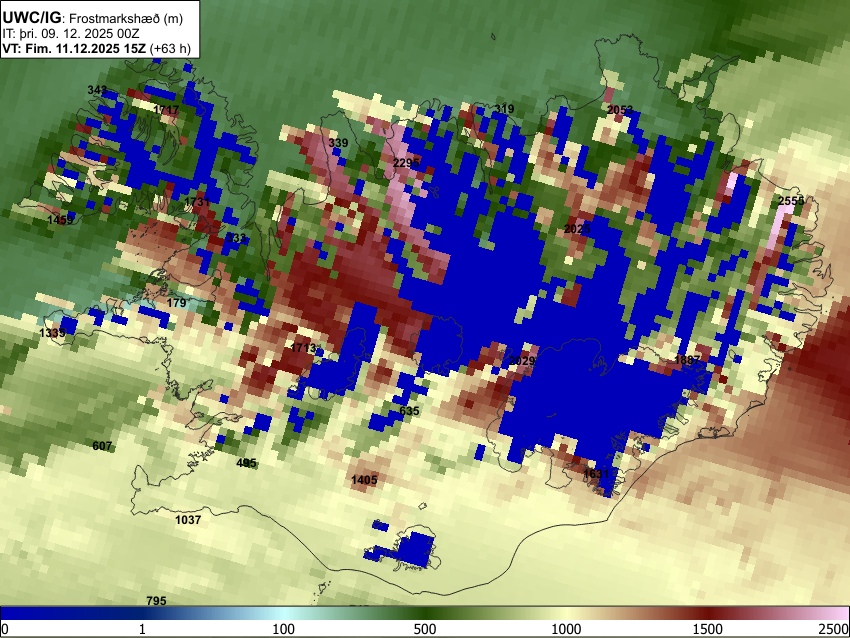850x638 pixels.
Task: Click the 343 value on the map
Action: click(97, 89)
